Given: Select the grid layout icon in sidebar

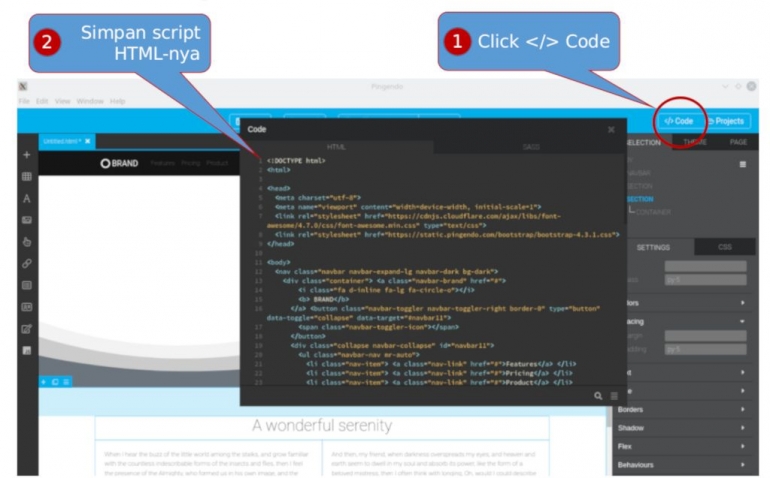Looking at the screenshot, I should point(27,177).
